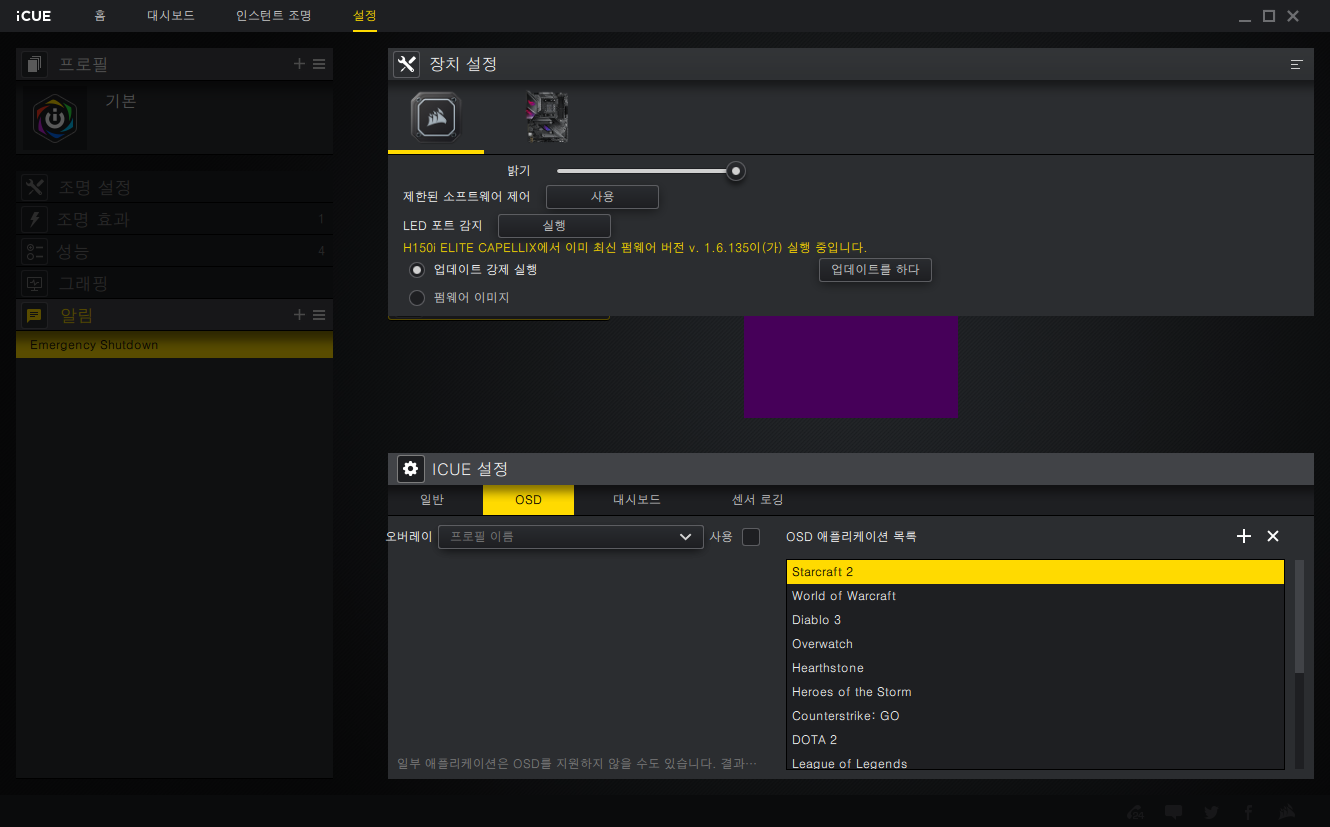Viewport: 1330px width, 827px height.
Task: Click 실행 button for LED 포트 감지
Action: pyautogui.click(x=554, y=226)
